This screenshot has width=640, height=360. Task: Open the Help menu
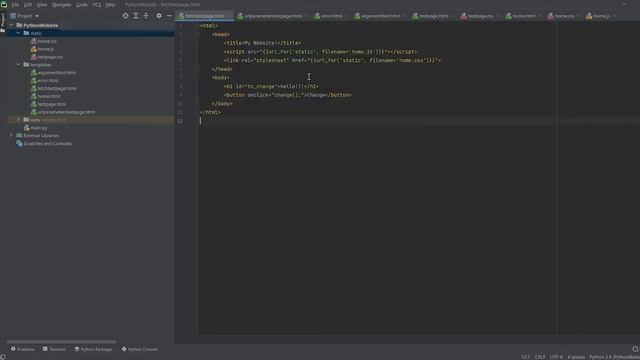click(x=110, y=4)
